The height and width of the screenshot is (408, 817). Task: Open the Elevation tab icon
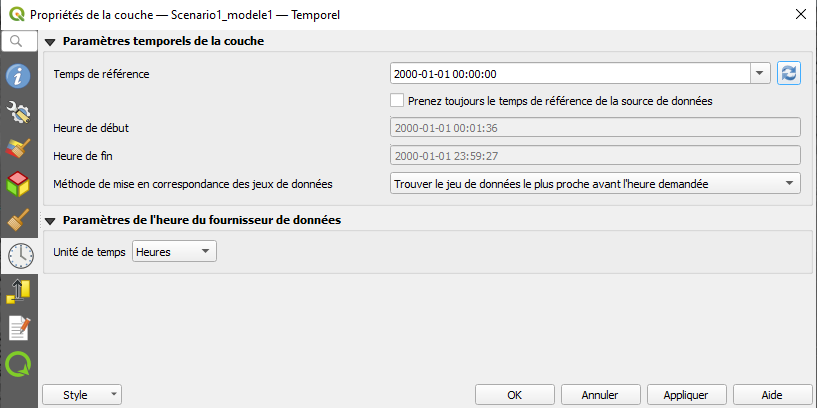(x=18, y=292)
